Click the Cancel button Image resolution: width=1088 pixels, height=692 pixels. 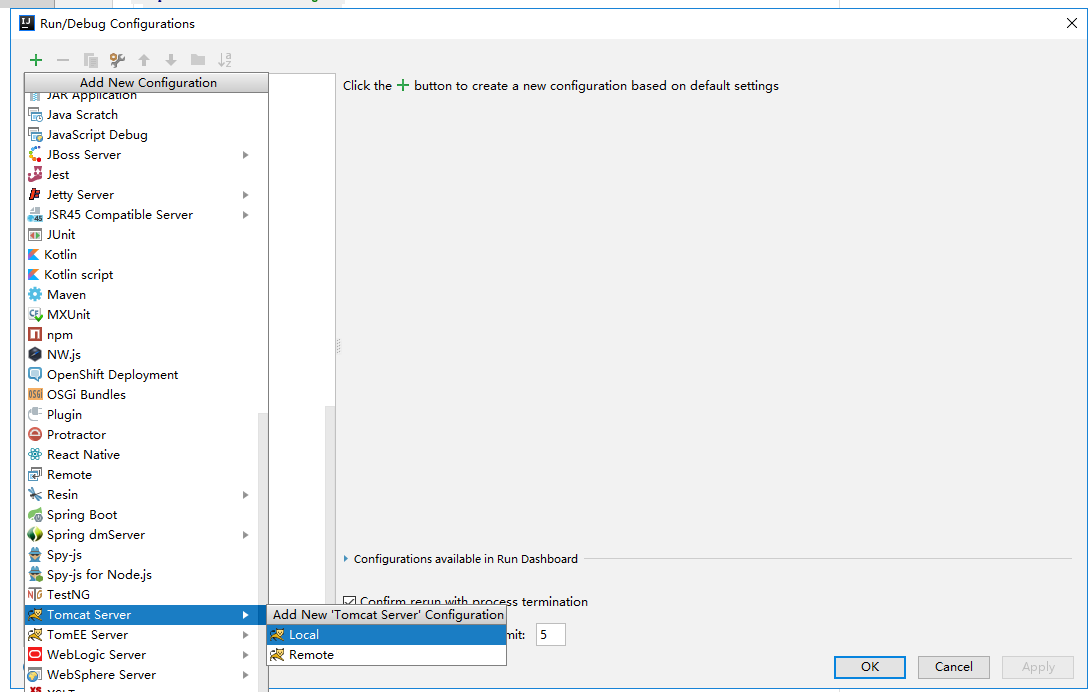point(953,667)
